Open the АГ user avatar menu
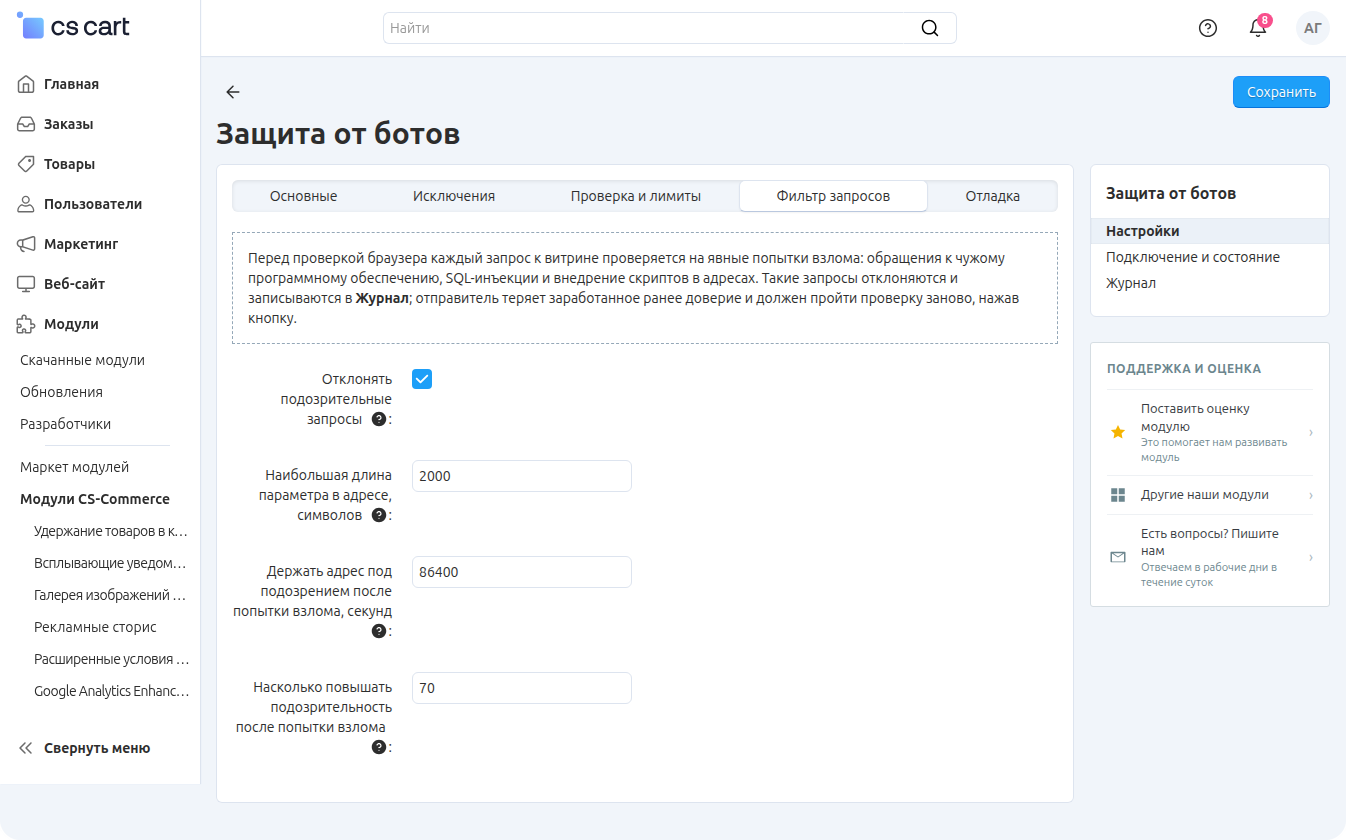1346x840 pixels. [1313, 28]
